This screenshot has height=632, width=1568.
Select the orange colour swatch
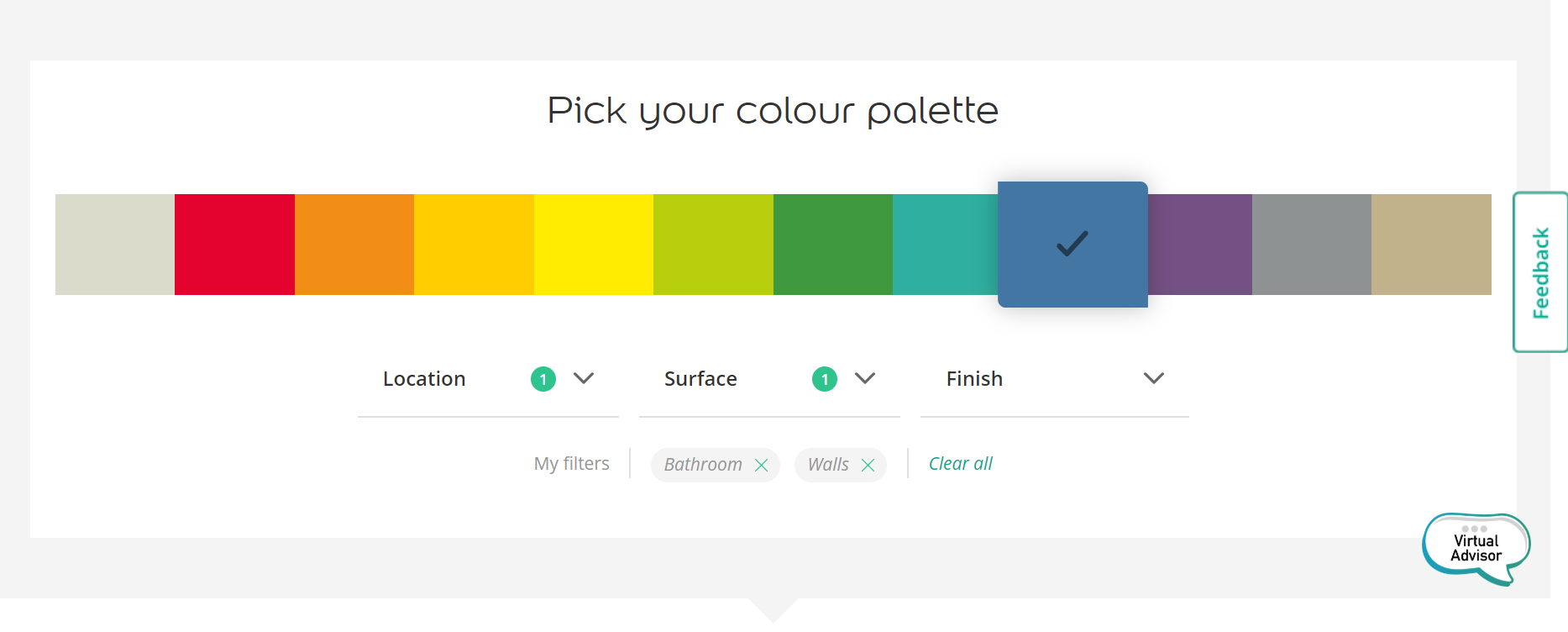click(354, 245)
